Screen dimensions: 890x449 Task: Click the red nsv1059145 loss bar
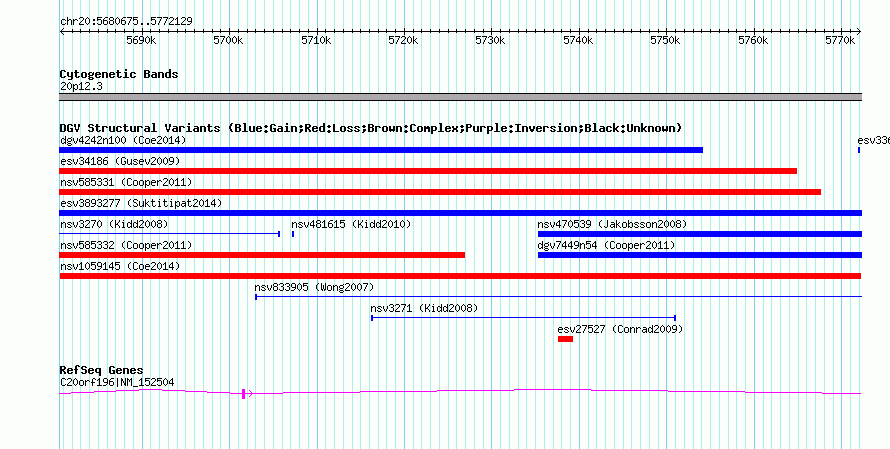tap(460, 276)
